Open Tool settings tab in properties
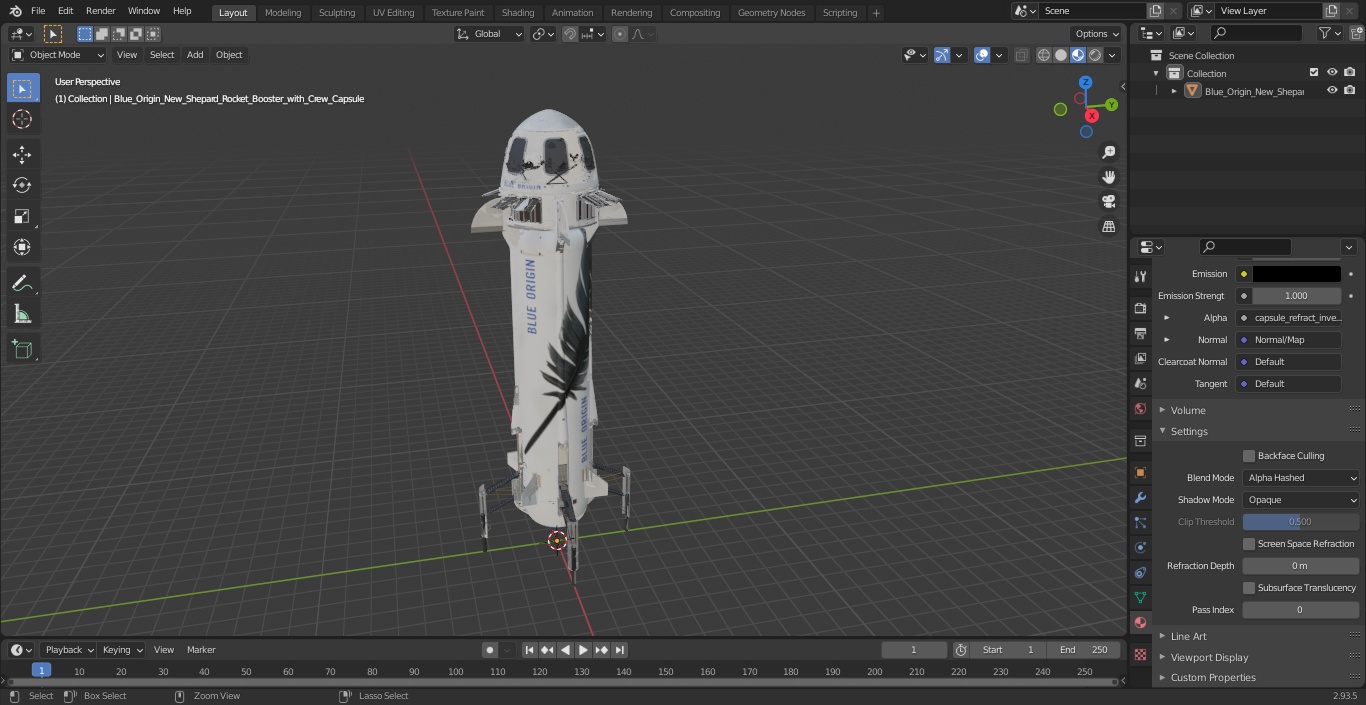This screenshot has width=1366, height=705. tap(1140, 276)
